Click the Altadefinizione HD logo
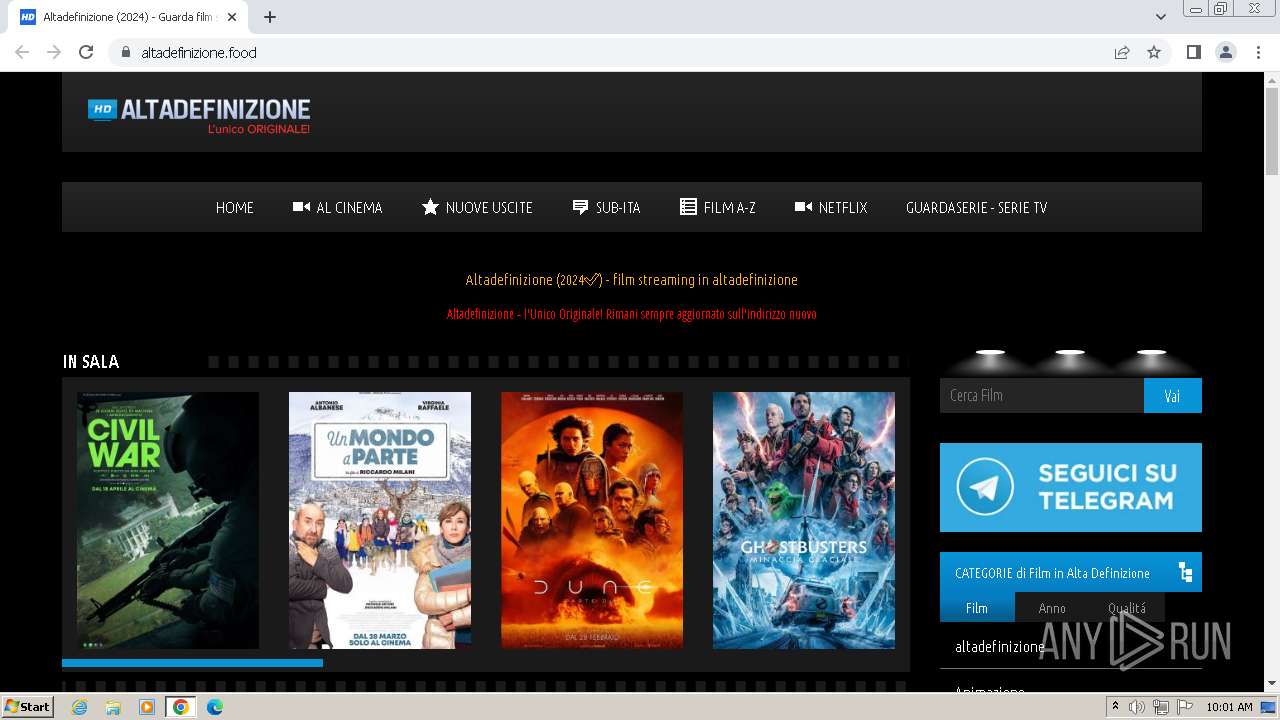This screenshot has width=1280, height=720. tap(199, 116)
